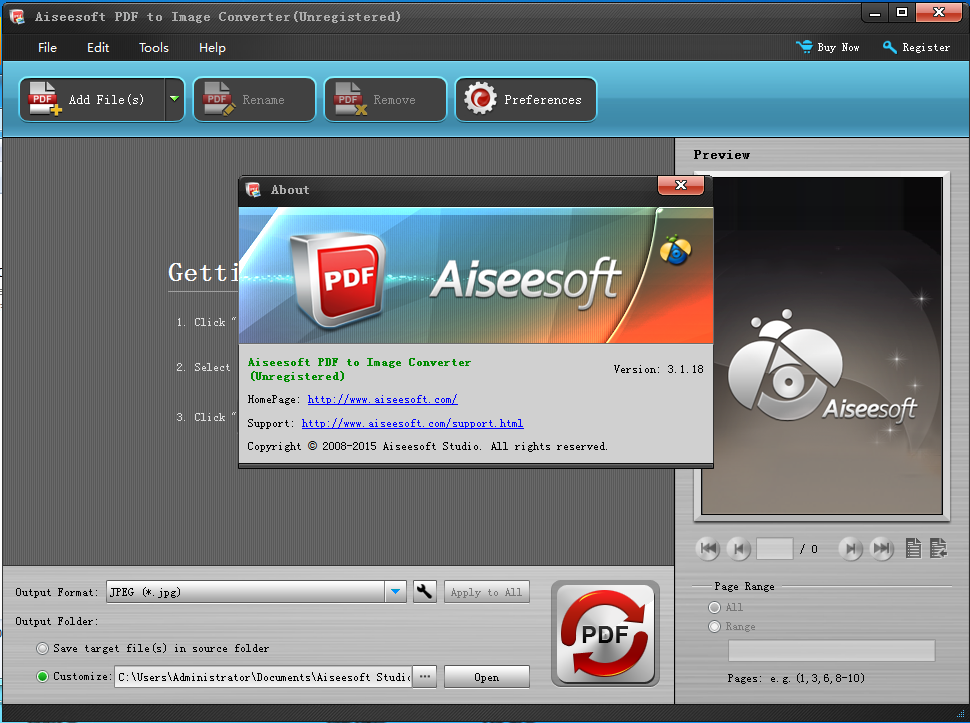
Task: Click the big red PDF convert button
Action: tap(605, 635)
